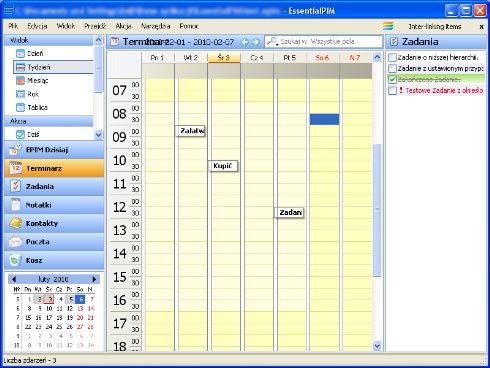
Task: Click the 'Śr 3' day header
Action: 224,58
